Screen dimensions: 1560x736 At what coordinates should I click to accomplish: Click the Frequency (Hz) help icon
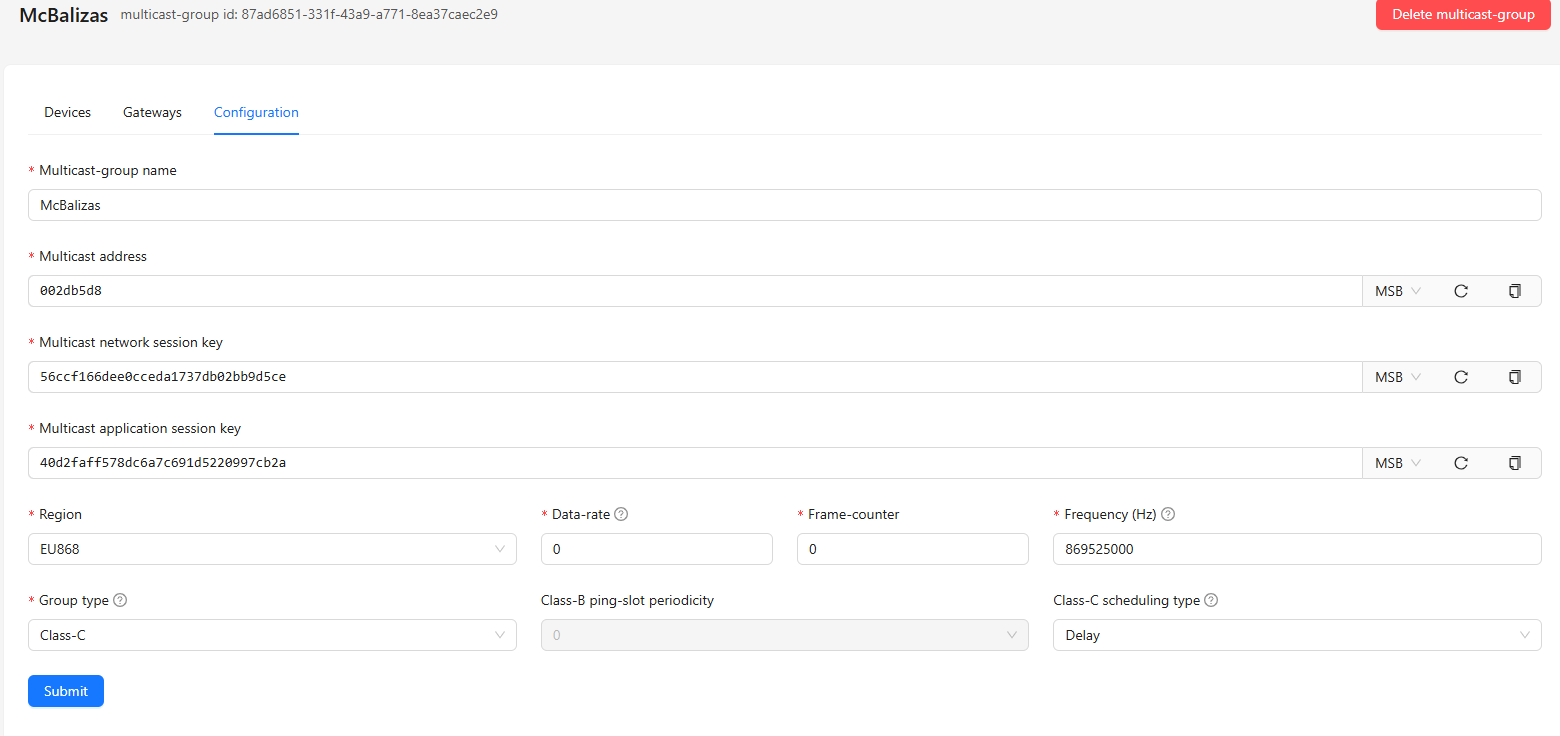1168,514
